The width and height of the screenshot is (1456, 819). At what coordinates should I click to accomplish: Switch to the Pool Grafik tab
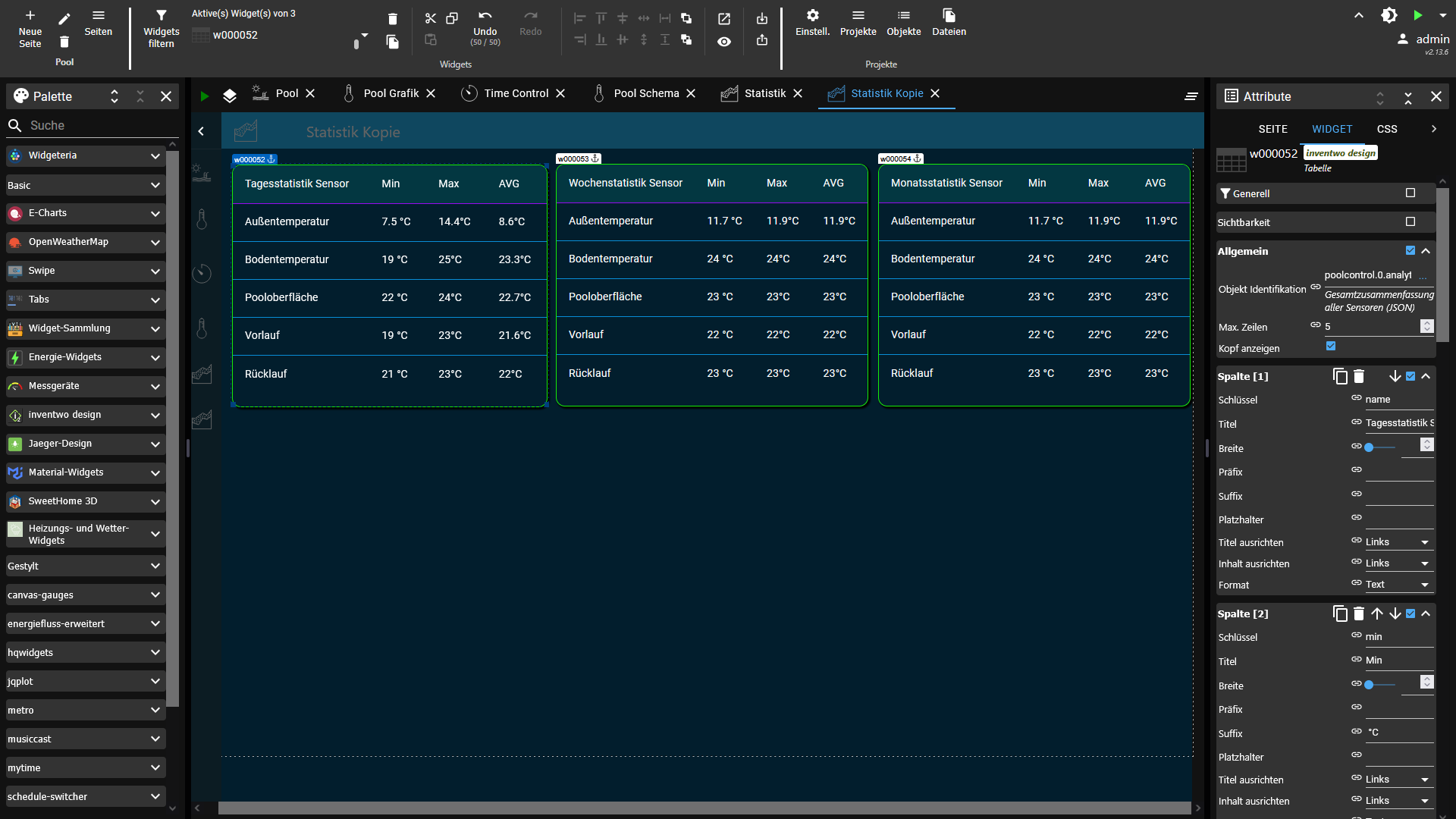[x=391, y=93]
